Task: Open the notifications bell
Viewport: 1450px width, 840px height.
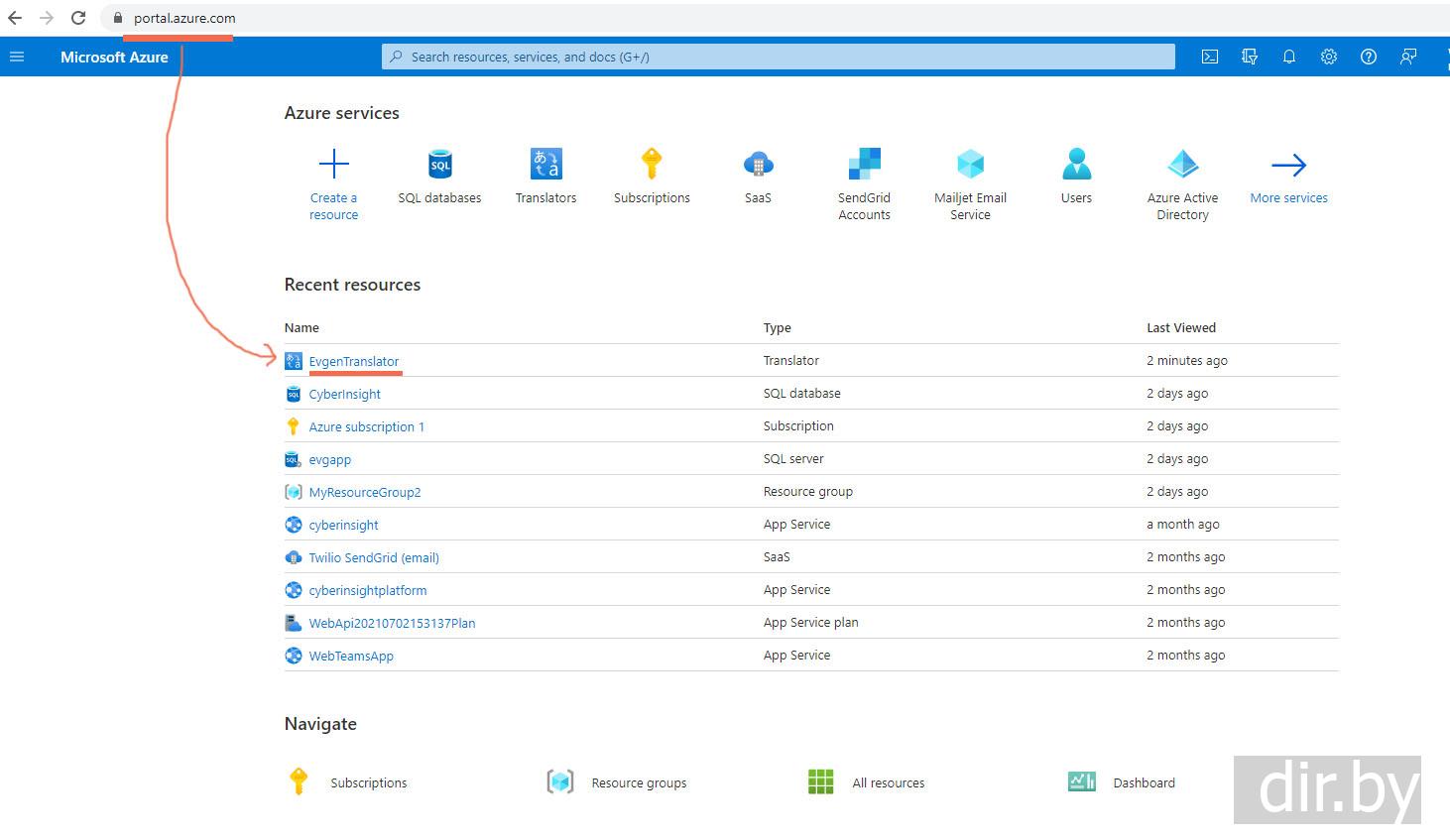Action: point(1289,58)
